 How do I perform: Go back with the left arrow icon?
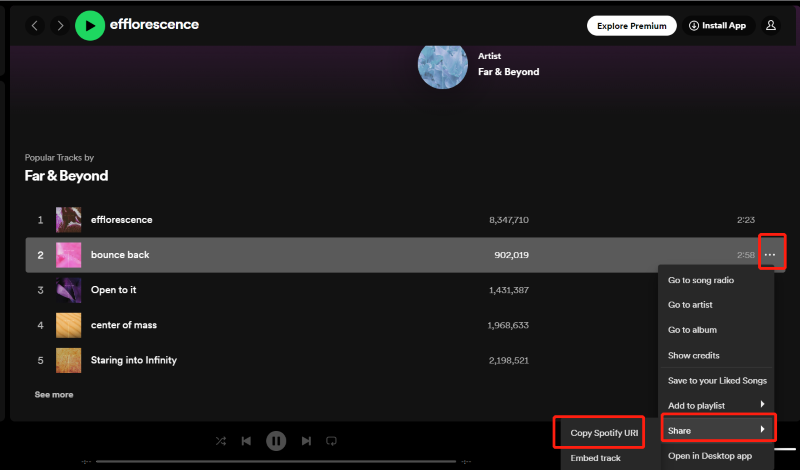[36, 25]
